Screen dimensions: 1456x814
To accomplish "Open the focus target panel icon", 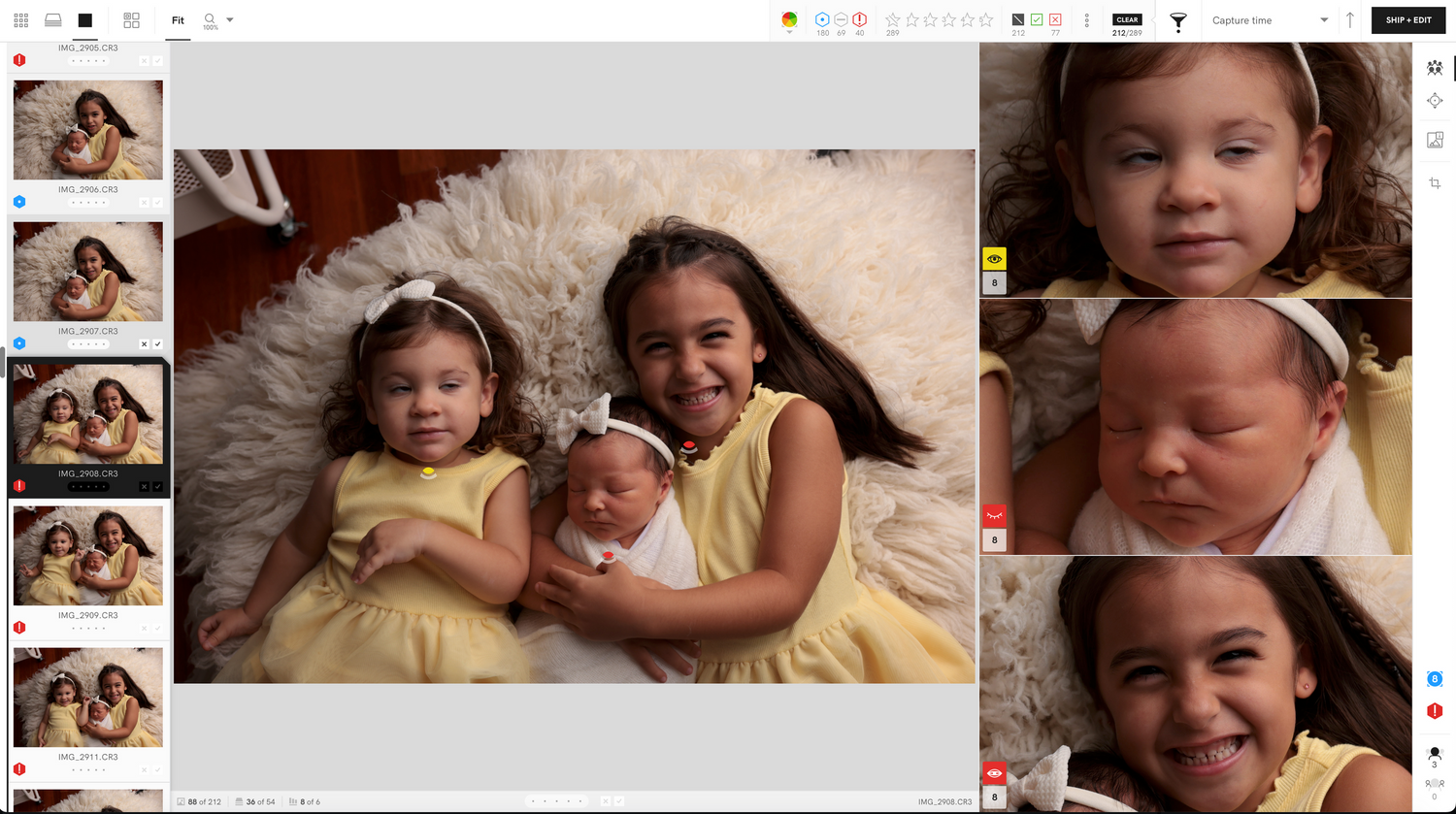I will pos(1435,101).
